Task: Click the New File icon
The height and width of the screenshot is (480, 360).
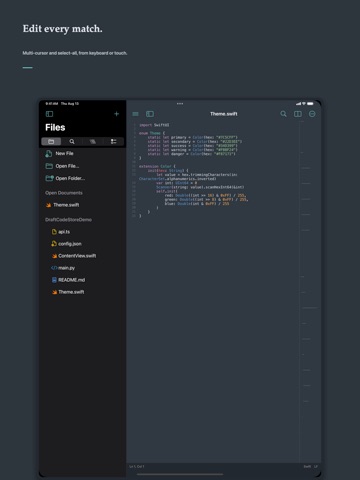Action: (x=49, y=153)
